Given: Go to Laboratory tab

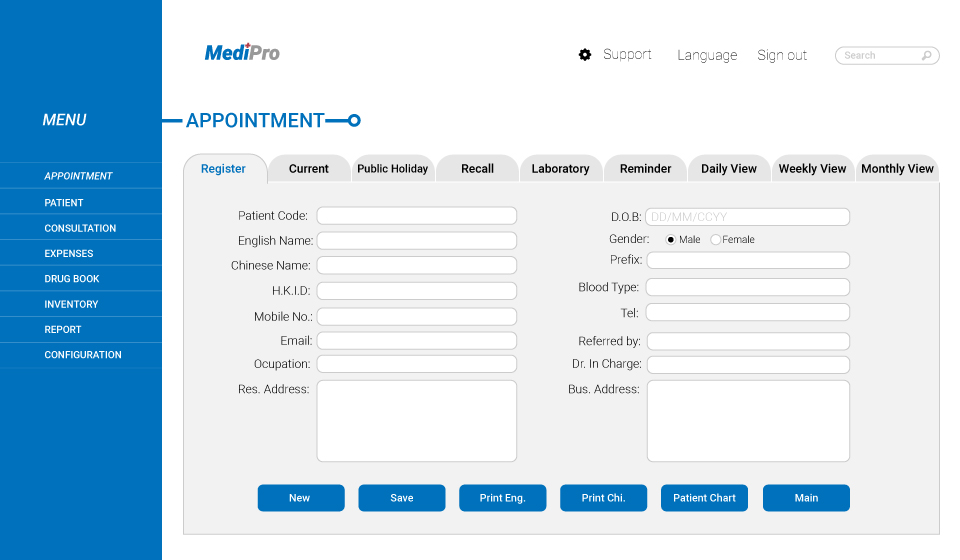Looking at the screenshot, I should tap(560, 169).
